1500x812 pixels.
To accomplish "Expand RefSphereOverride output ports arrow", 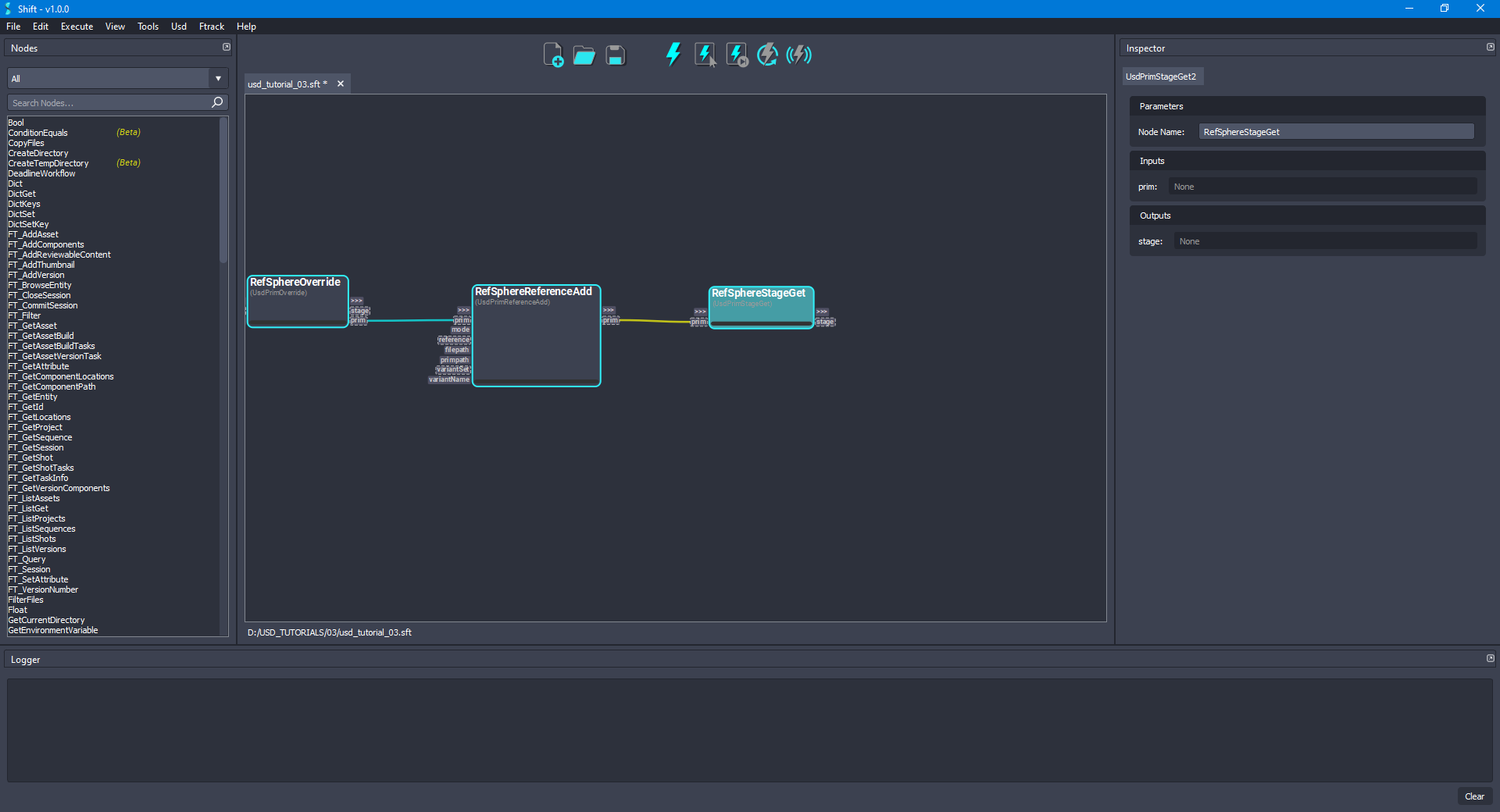I will [357, 301].
